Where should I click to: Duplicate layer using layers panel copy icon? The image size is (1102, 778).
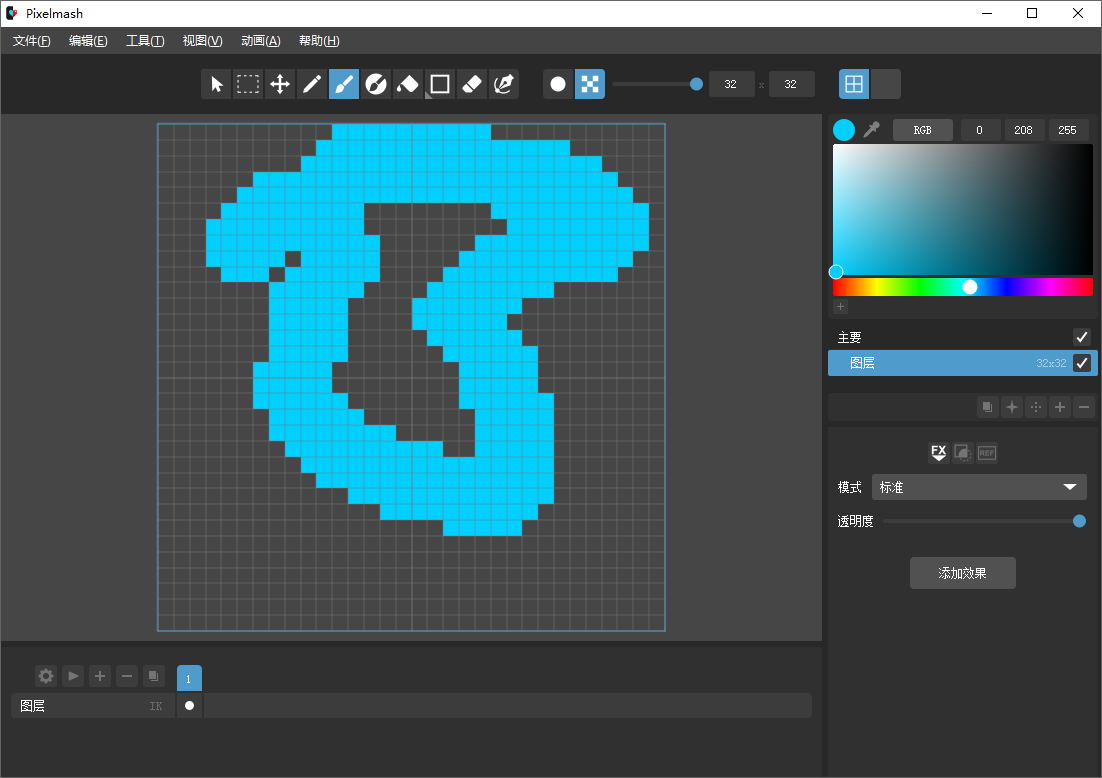point(987,407)
